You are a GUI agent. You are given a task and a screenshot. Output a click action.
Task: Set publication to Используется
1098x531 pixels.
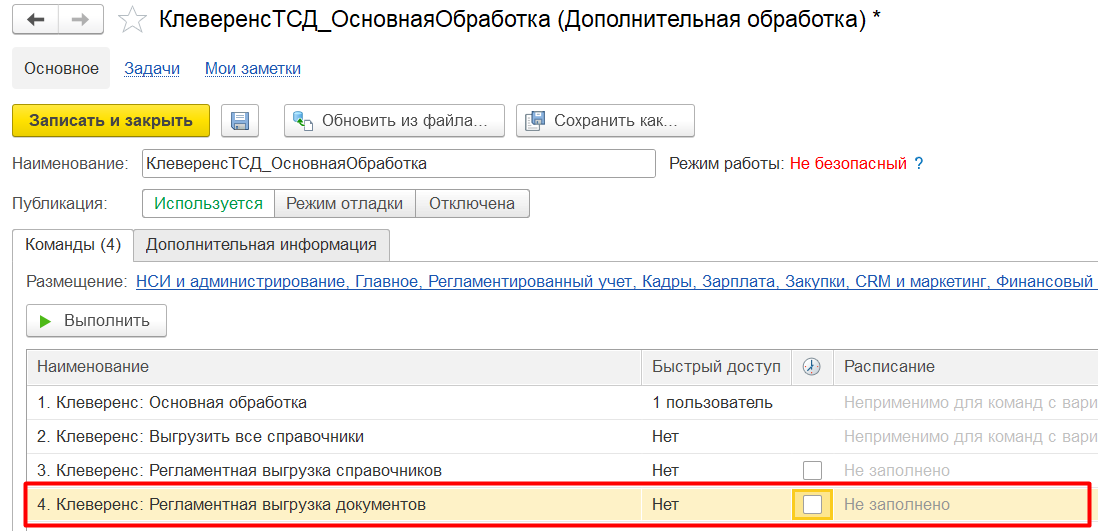[x=208, y=204]
